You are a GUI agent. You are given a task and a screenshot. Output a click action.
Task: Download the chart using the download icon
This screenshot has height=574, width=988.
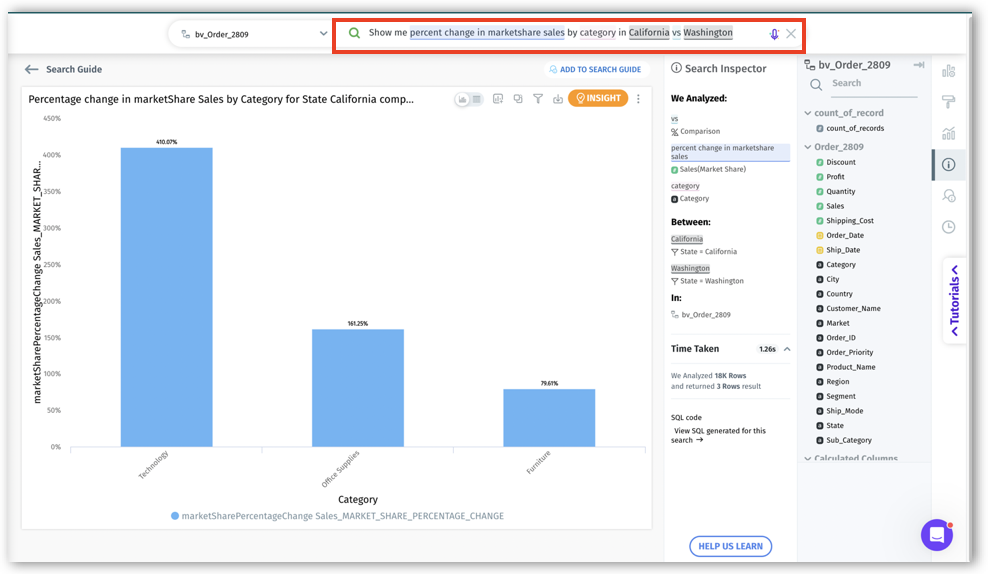[557, 99]
